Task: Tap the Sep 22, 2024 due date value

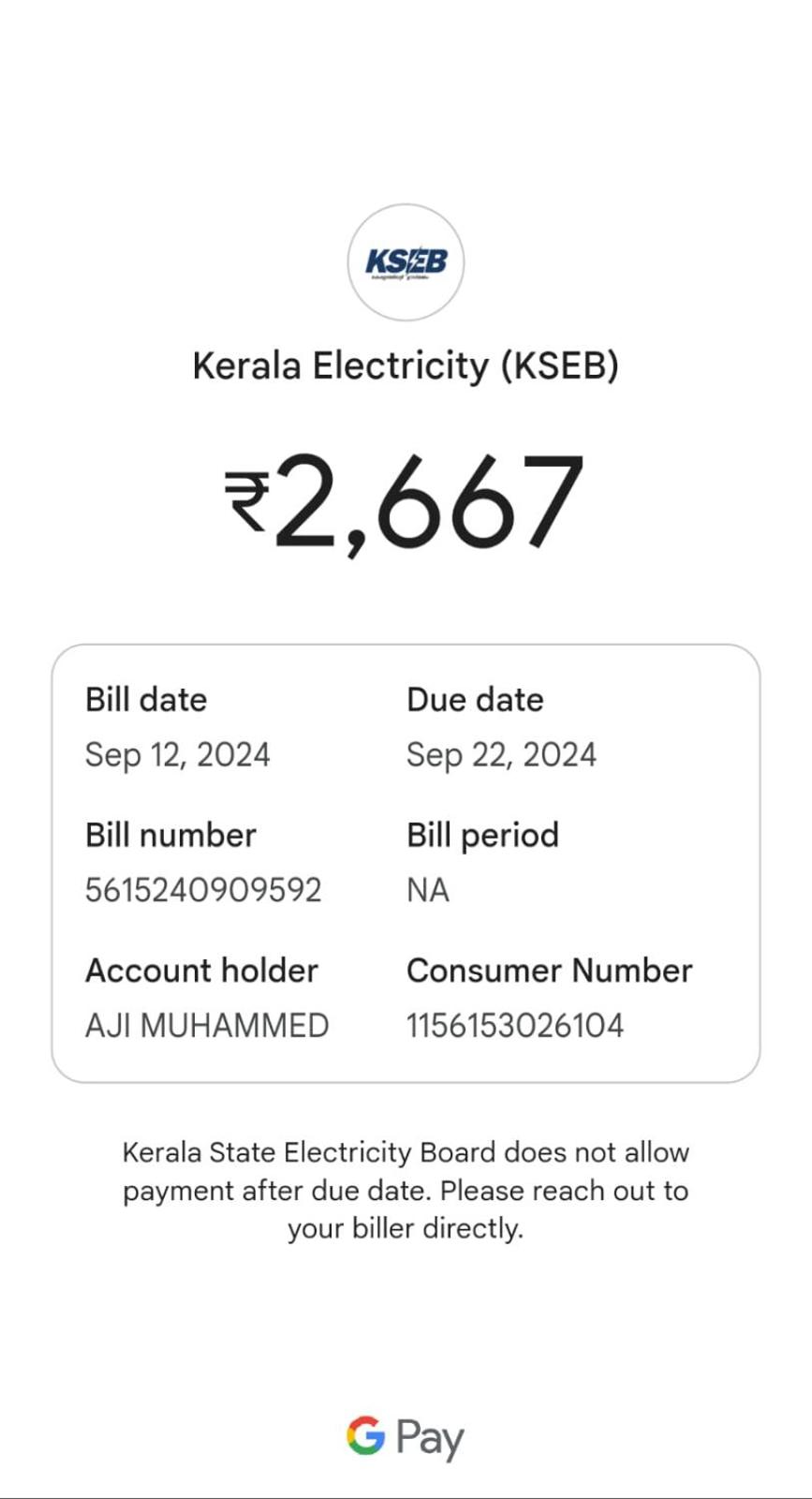Action: click(x=501, y=754)
